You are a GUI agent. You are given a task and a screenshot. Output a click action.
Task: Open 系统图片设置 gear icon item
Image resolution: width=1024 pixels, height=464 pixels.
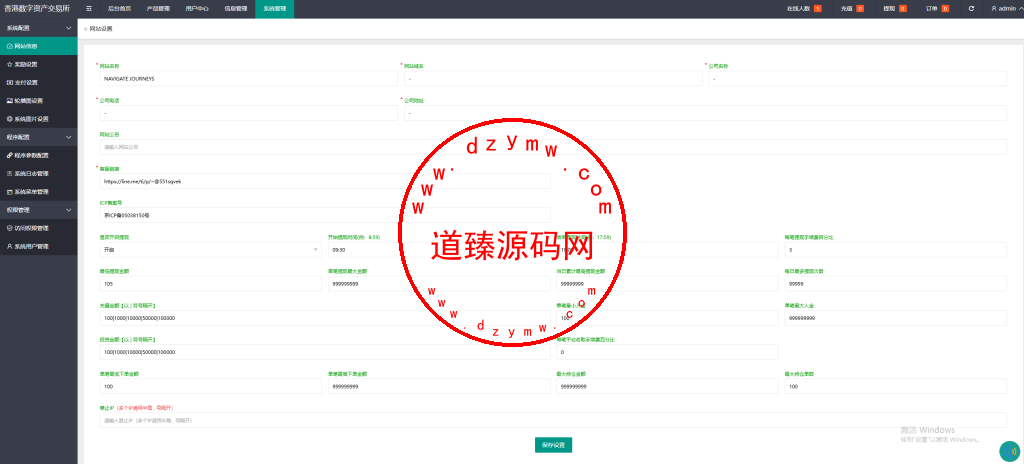point(10,119)
